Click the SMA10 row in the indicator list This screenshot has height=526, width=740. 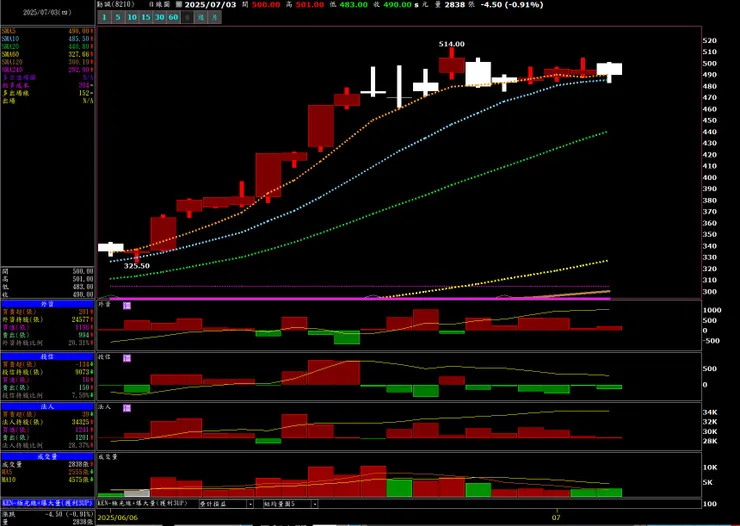(47, 39)
